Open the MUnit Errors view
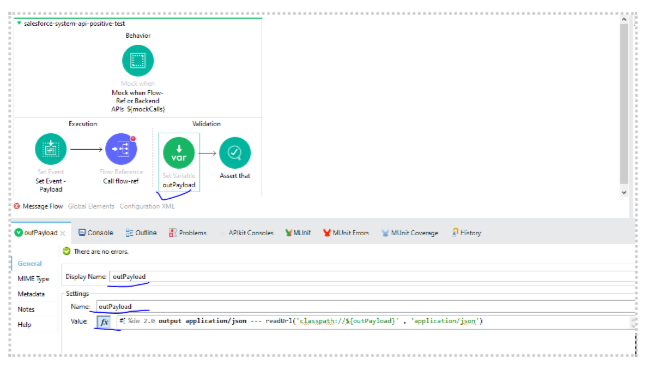649x368 pixels. 346,233
